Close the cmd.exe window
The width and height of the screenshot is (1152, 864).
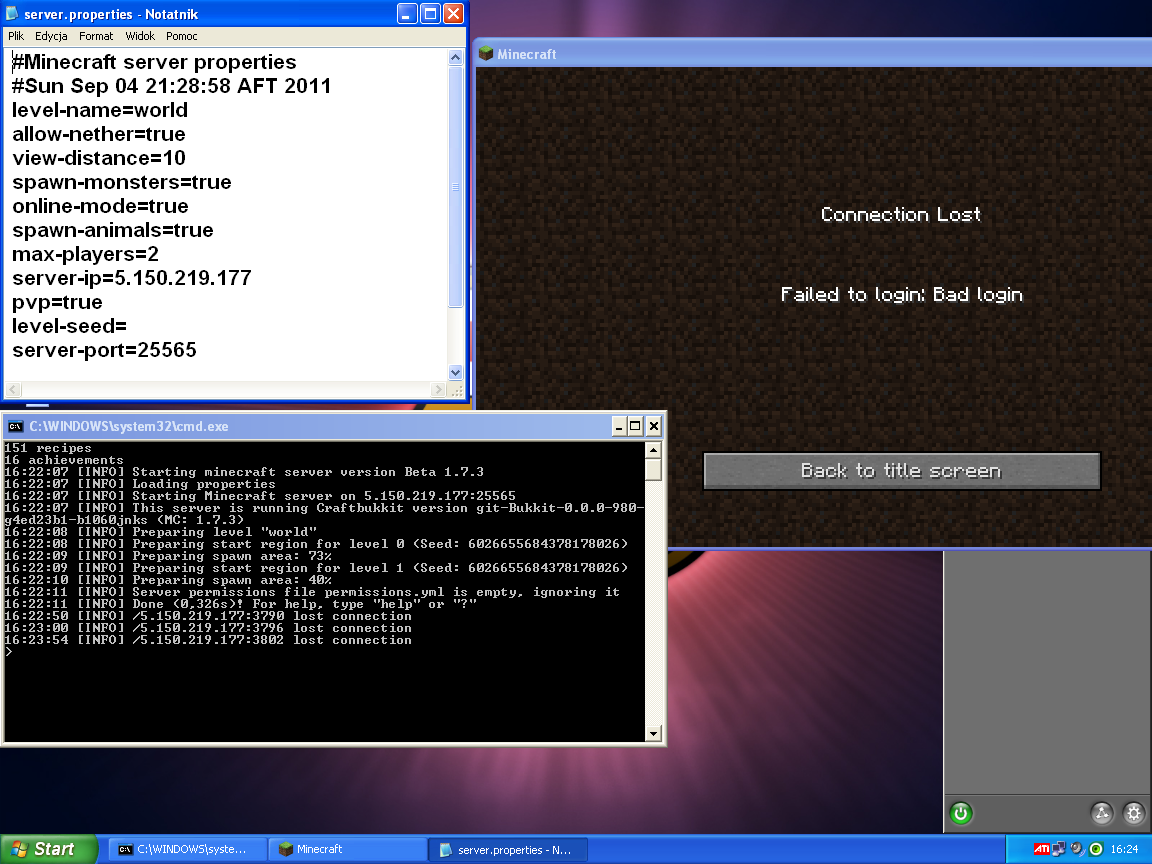point(653,426)
